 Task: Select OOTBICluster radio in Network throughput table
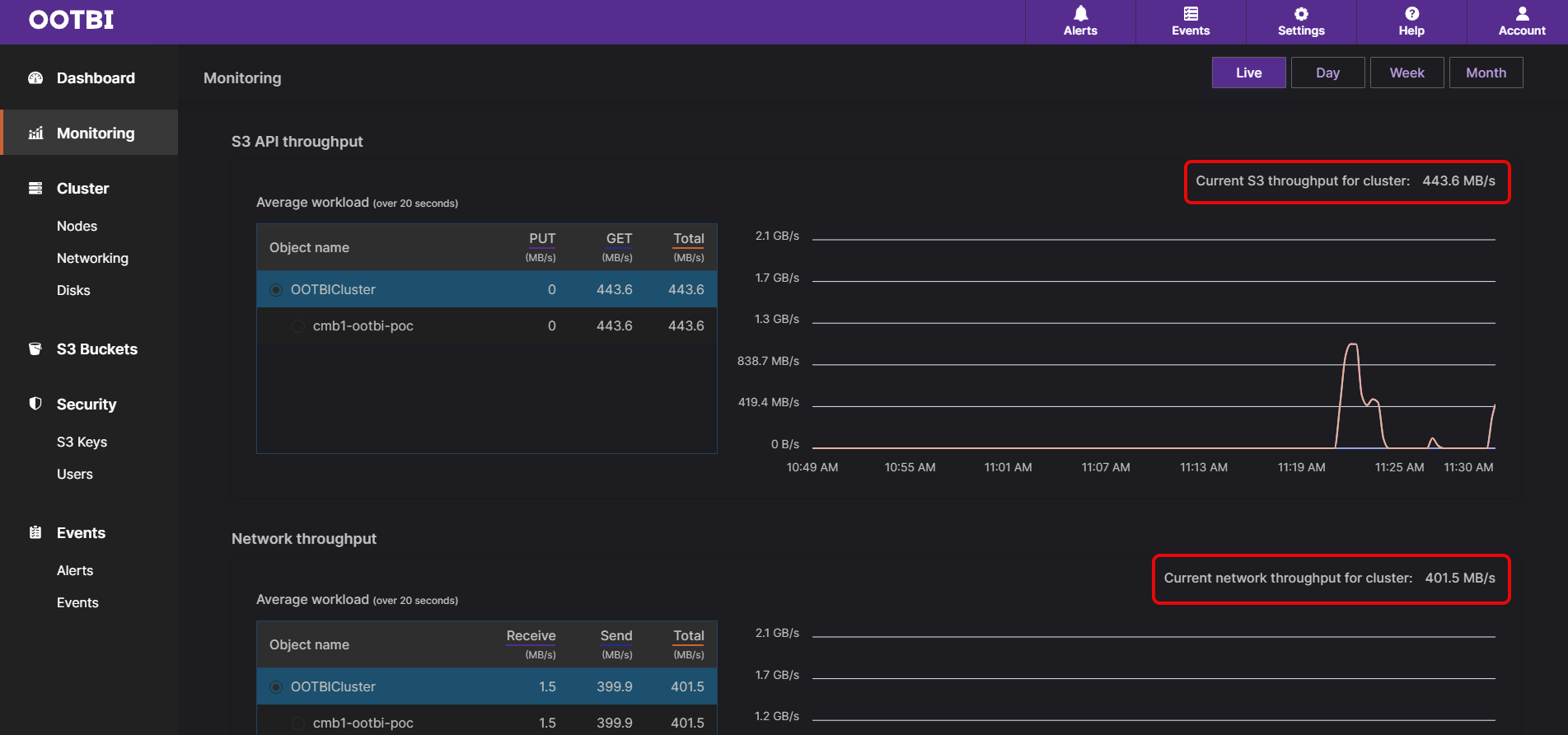coord(276,687)
